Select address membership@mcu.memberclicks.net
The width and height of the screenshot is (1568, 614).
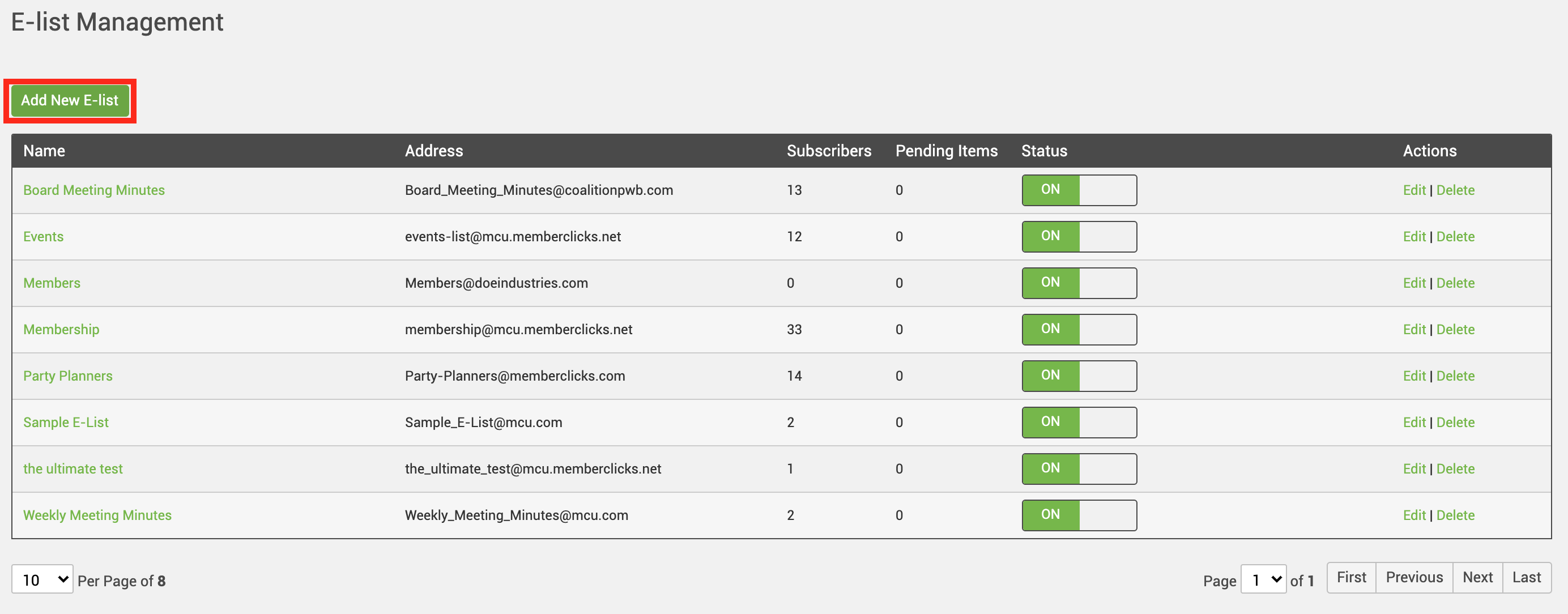(519, 329)
